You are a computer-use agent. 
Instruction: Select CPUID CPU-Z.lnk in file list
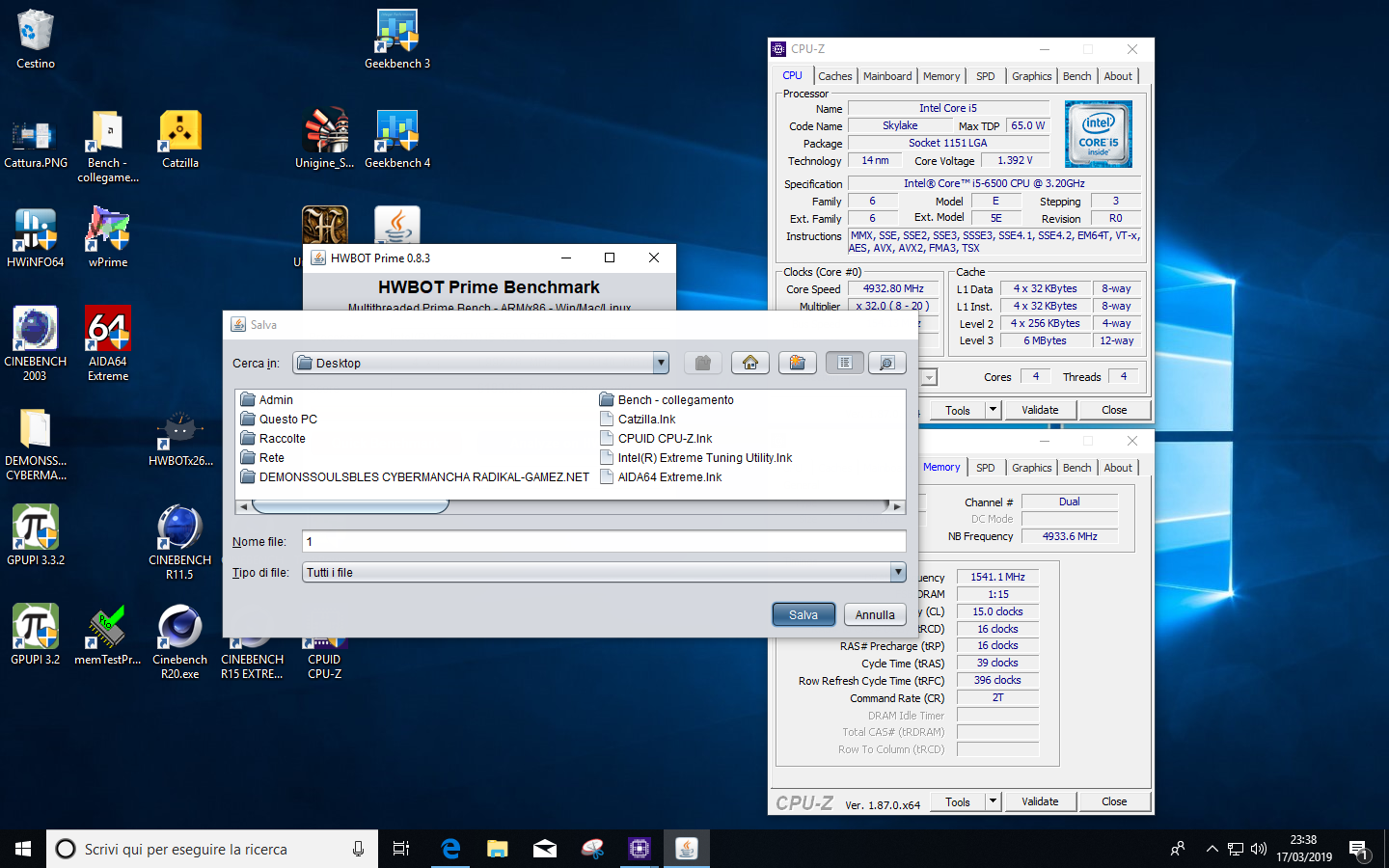656,438
